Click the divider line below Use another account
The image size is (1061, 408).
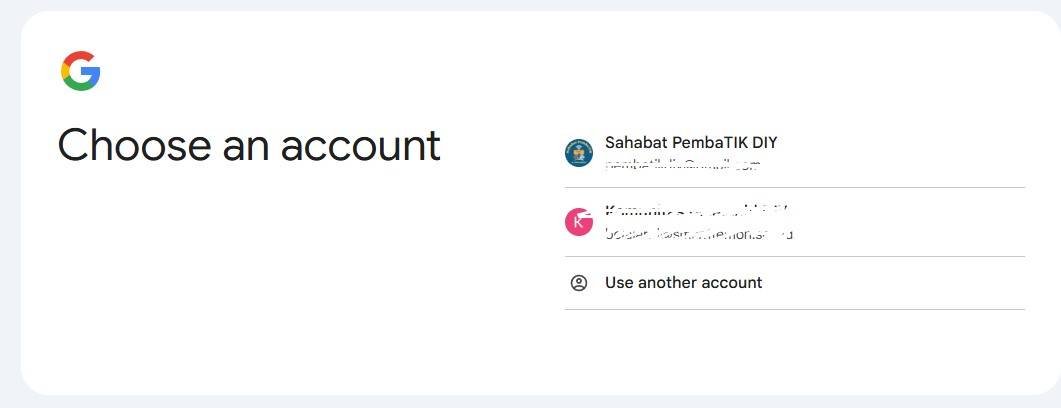click(794, 309)
